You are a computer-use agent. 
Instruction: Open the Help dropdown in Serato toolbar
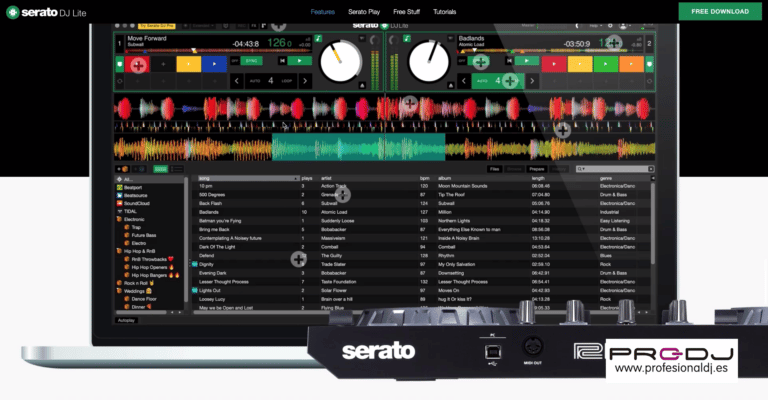click(595, 25)
